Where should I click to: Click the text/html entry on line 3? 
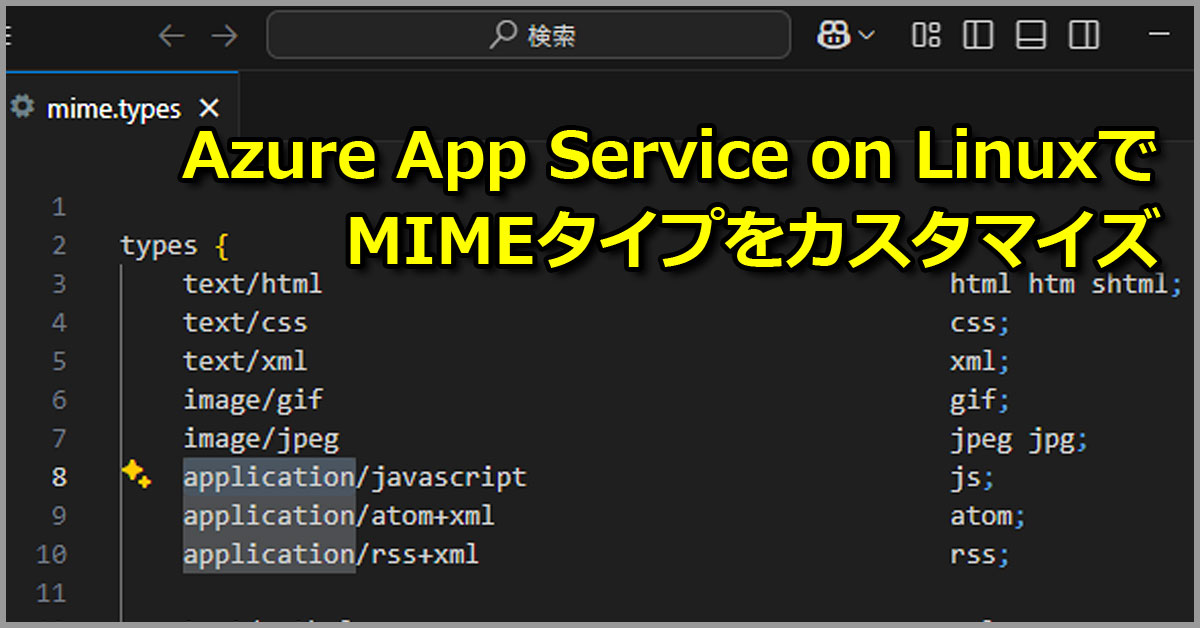pyautogui.click(x=252, y=284)
